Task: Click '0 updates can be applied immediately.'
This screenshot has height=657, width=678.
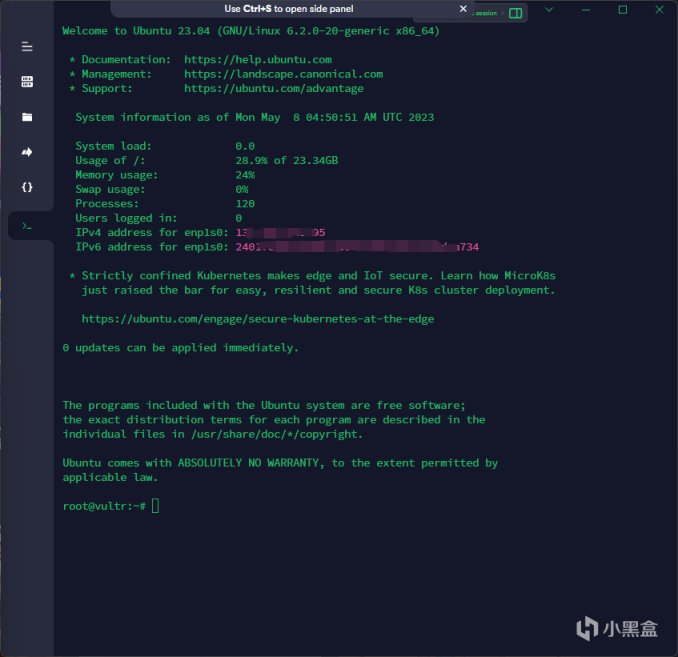Action: (x=180, y=348)
